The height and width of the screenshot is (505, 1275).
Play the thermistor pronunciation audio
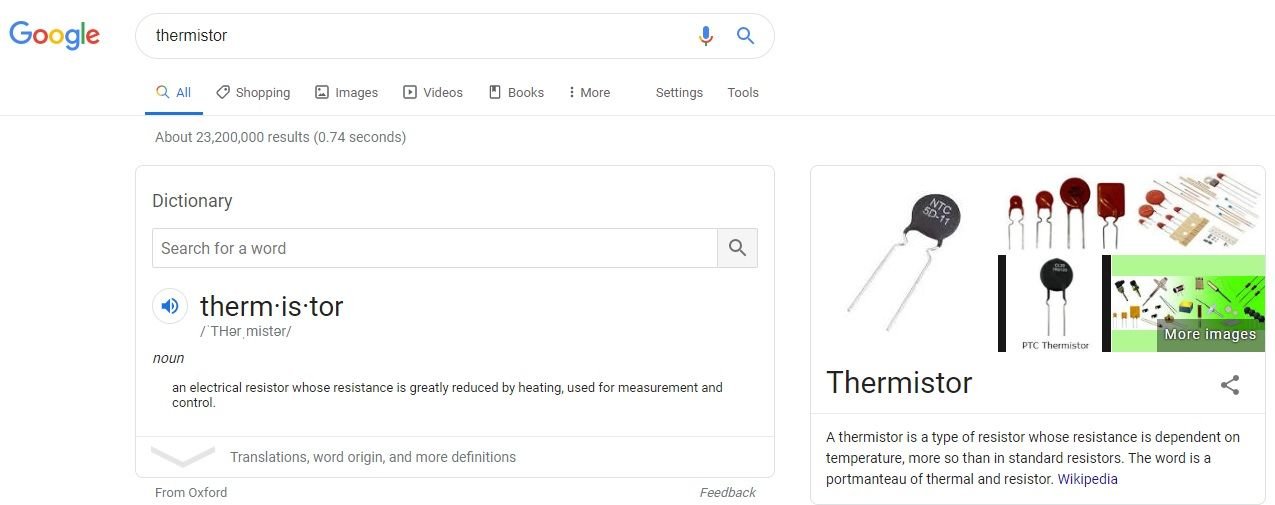pos(170,306)
